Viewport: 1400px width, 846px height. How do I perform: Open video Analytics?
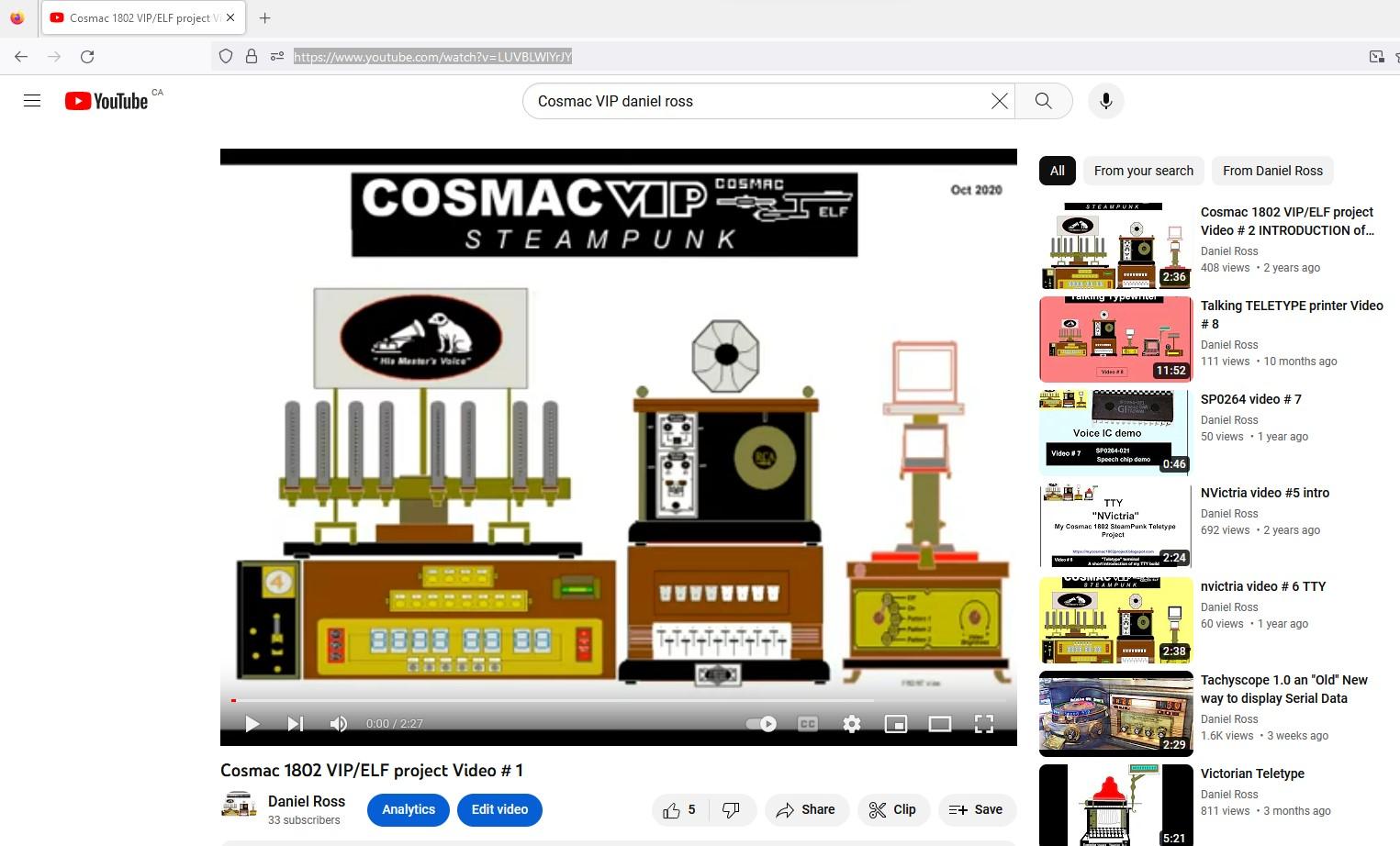409,809
